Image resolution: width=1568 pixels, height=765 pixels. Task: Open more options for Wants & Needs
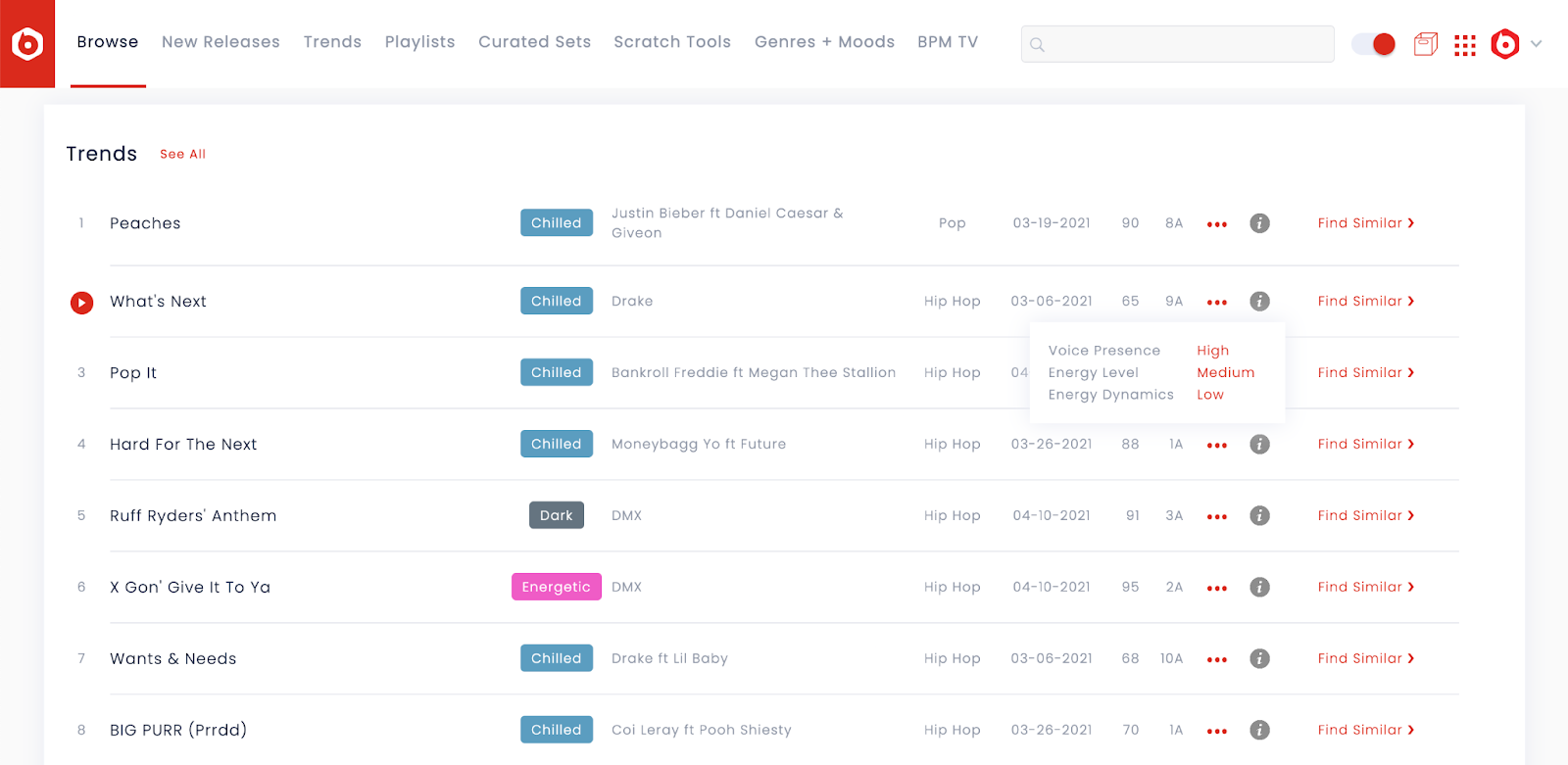pyautogui.click(x=1217, y=660)
